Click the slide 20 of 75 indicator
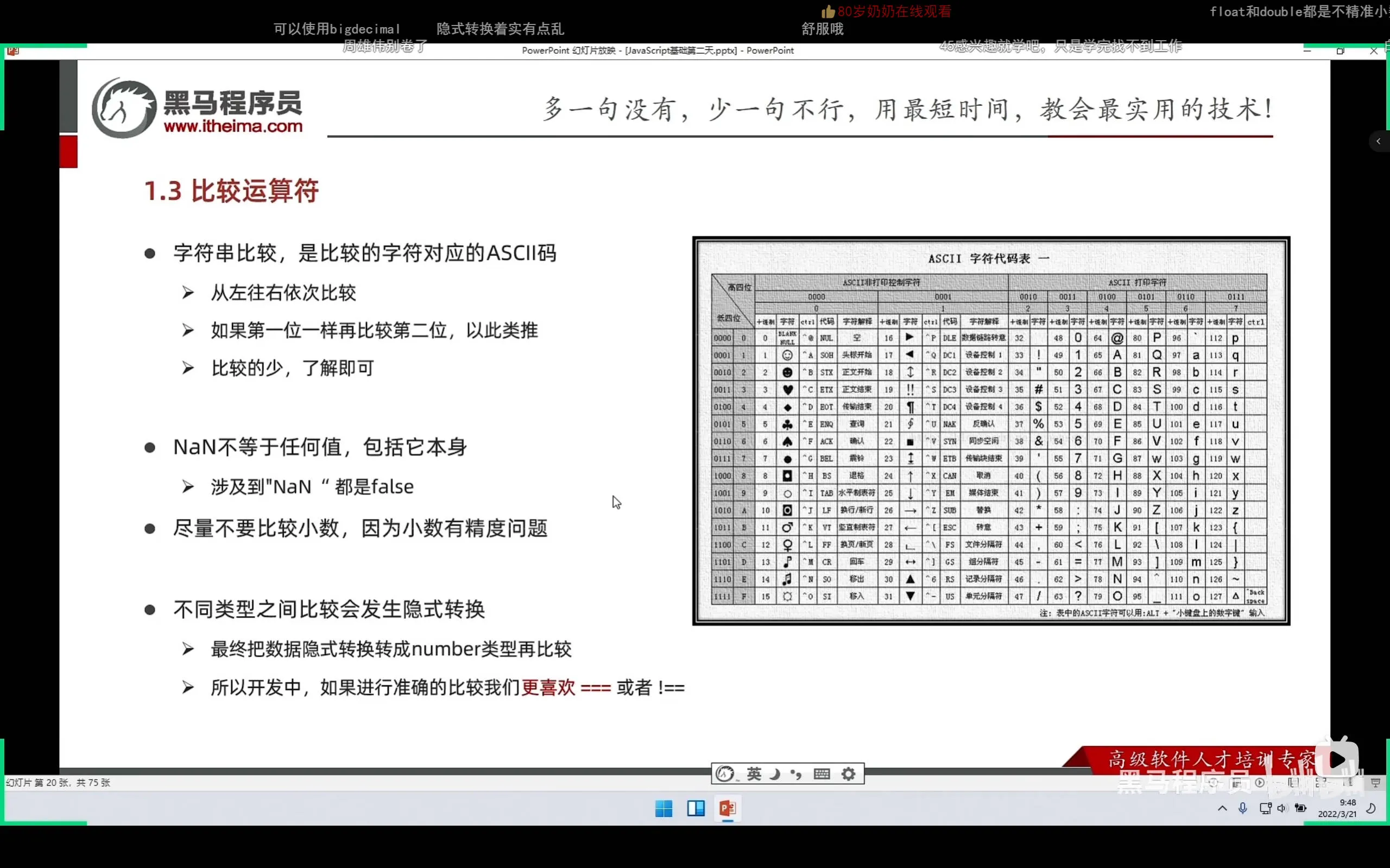The width and height of the screenshot is (1390, 868). (58, 782)
